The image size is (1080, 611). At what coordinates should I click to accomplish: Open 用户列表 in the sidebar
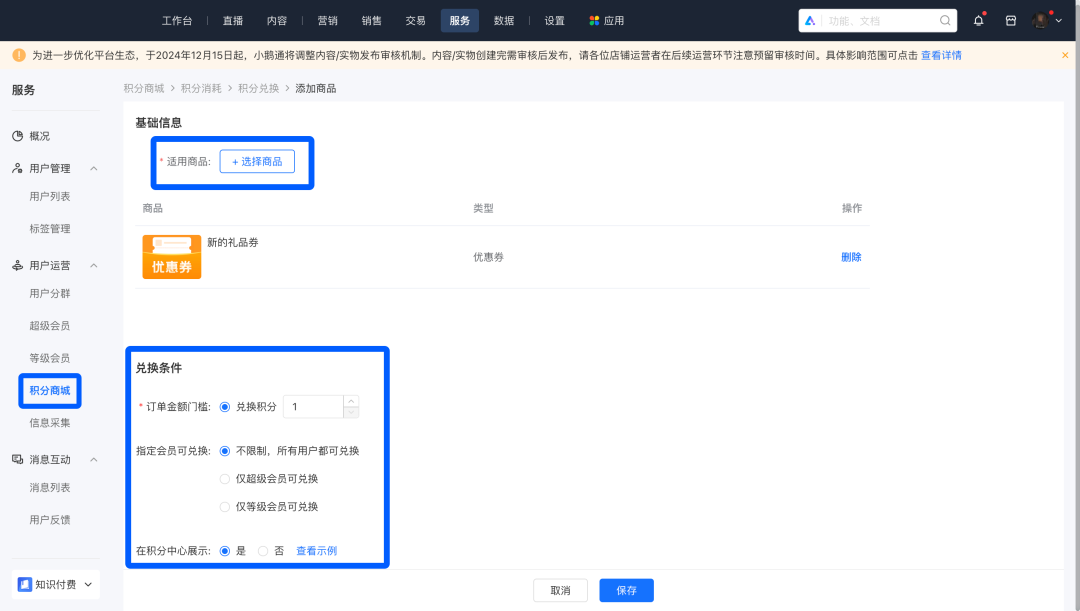pos(50,196)
